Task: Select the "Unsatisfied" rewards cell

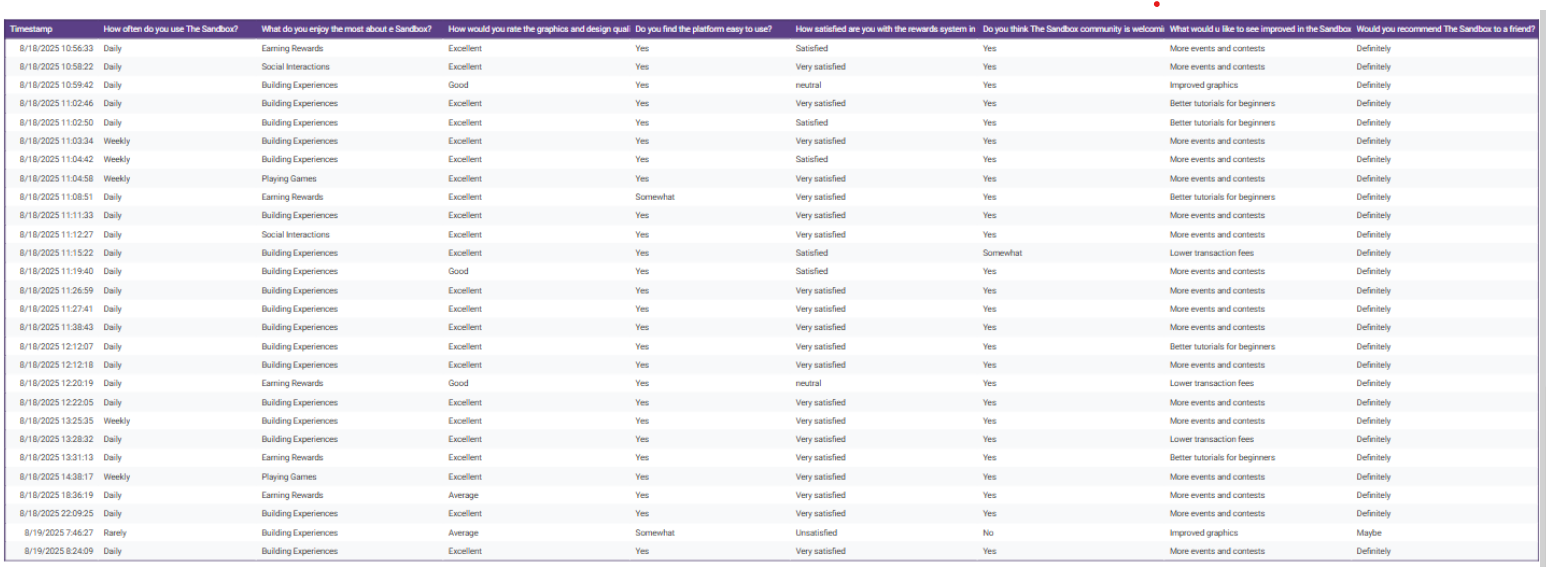Action: coord(816,533)
